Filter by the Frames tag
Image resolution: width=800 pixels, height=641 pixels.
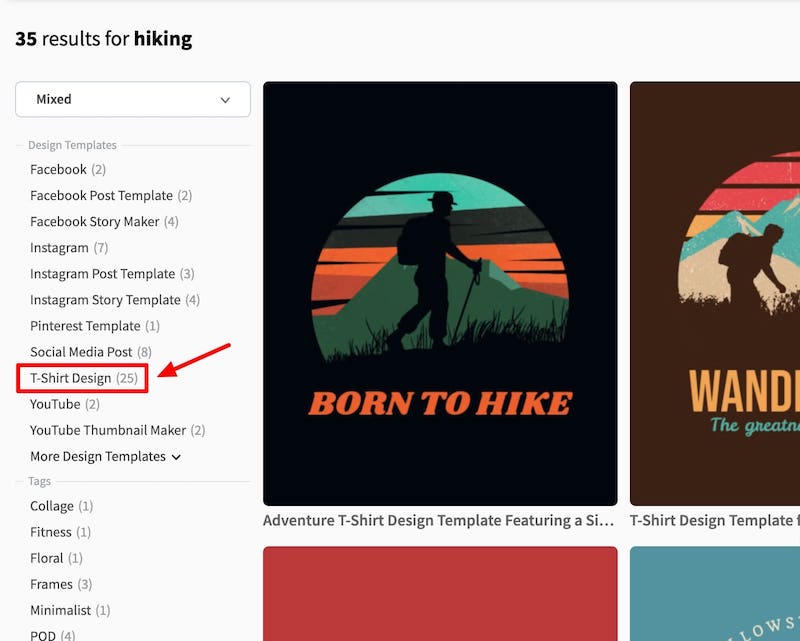[x=51, y=585]
